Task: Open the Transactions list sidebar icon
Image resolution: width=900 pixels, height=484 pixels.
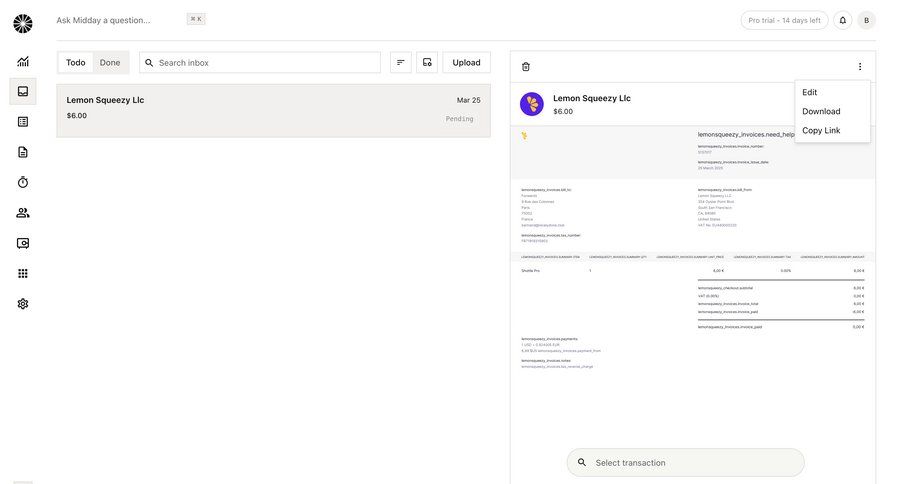Action: point(23,122)
